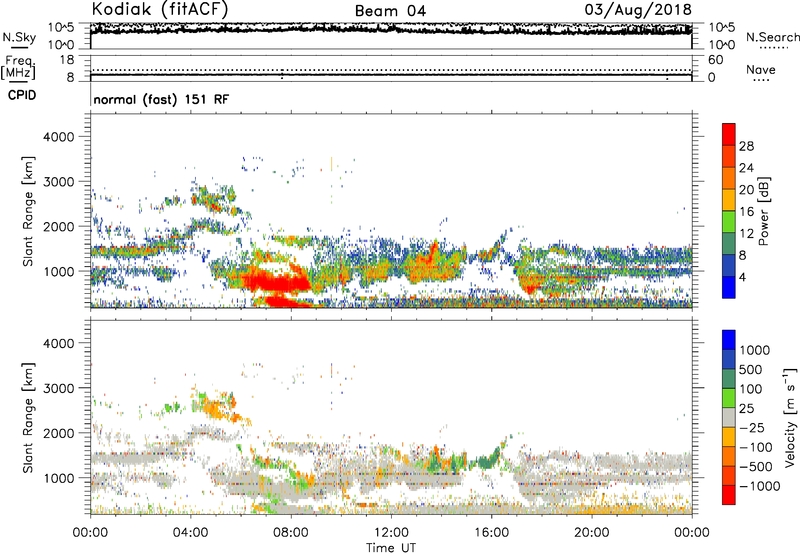The image size is (800, 554).
Task: Click the "12:00" time axis label
Action: pos(391,533)
